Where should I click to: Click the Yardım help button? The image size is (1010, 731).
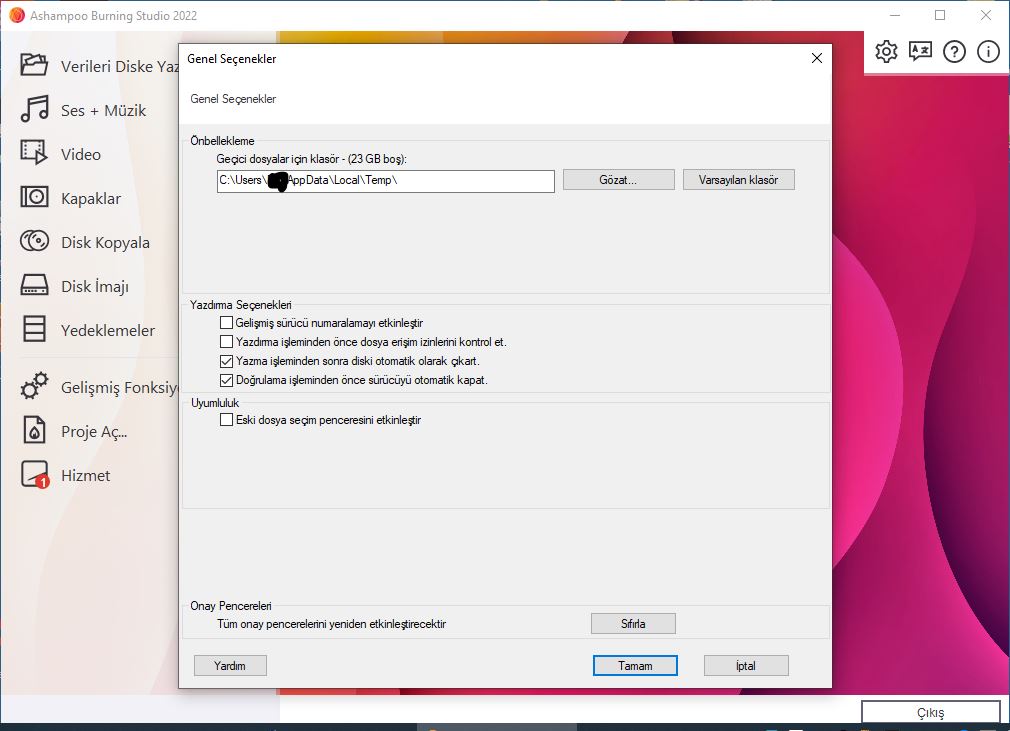230,665
